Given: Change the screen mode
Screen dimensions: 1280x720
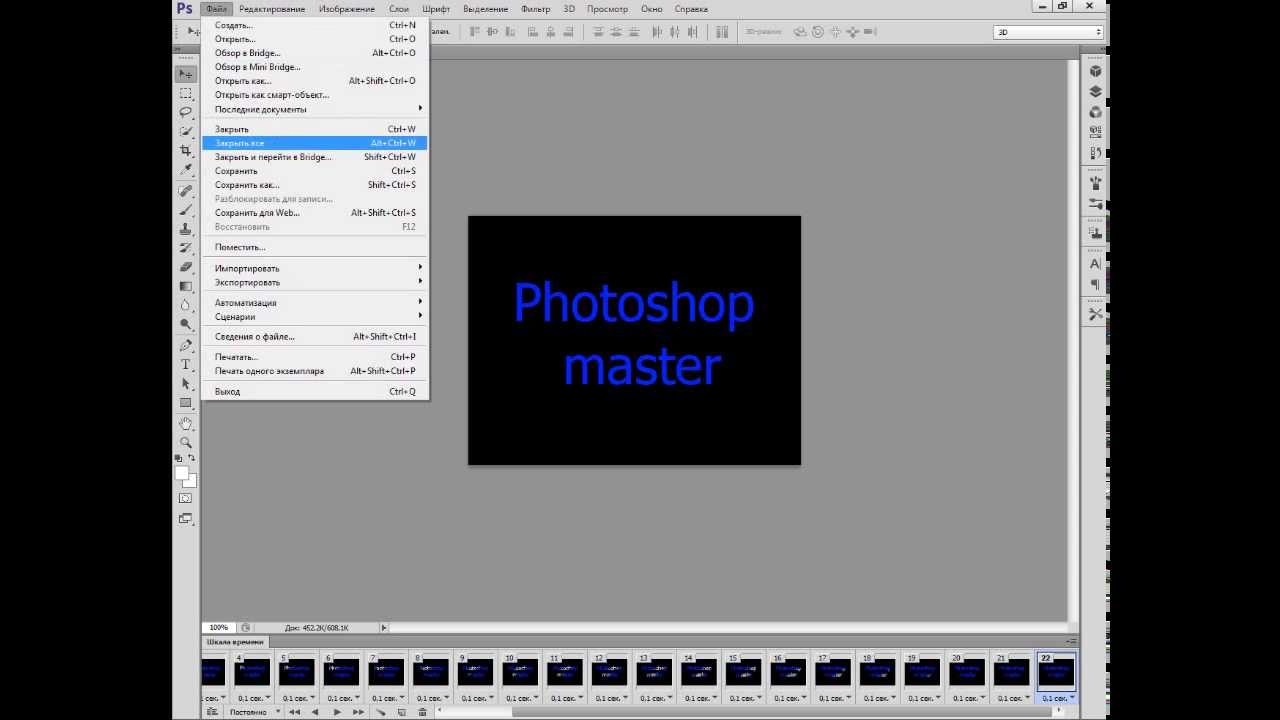Looking at the screenshot, I should coord(186,518).
